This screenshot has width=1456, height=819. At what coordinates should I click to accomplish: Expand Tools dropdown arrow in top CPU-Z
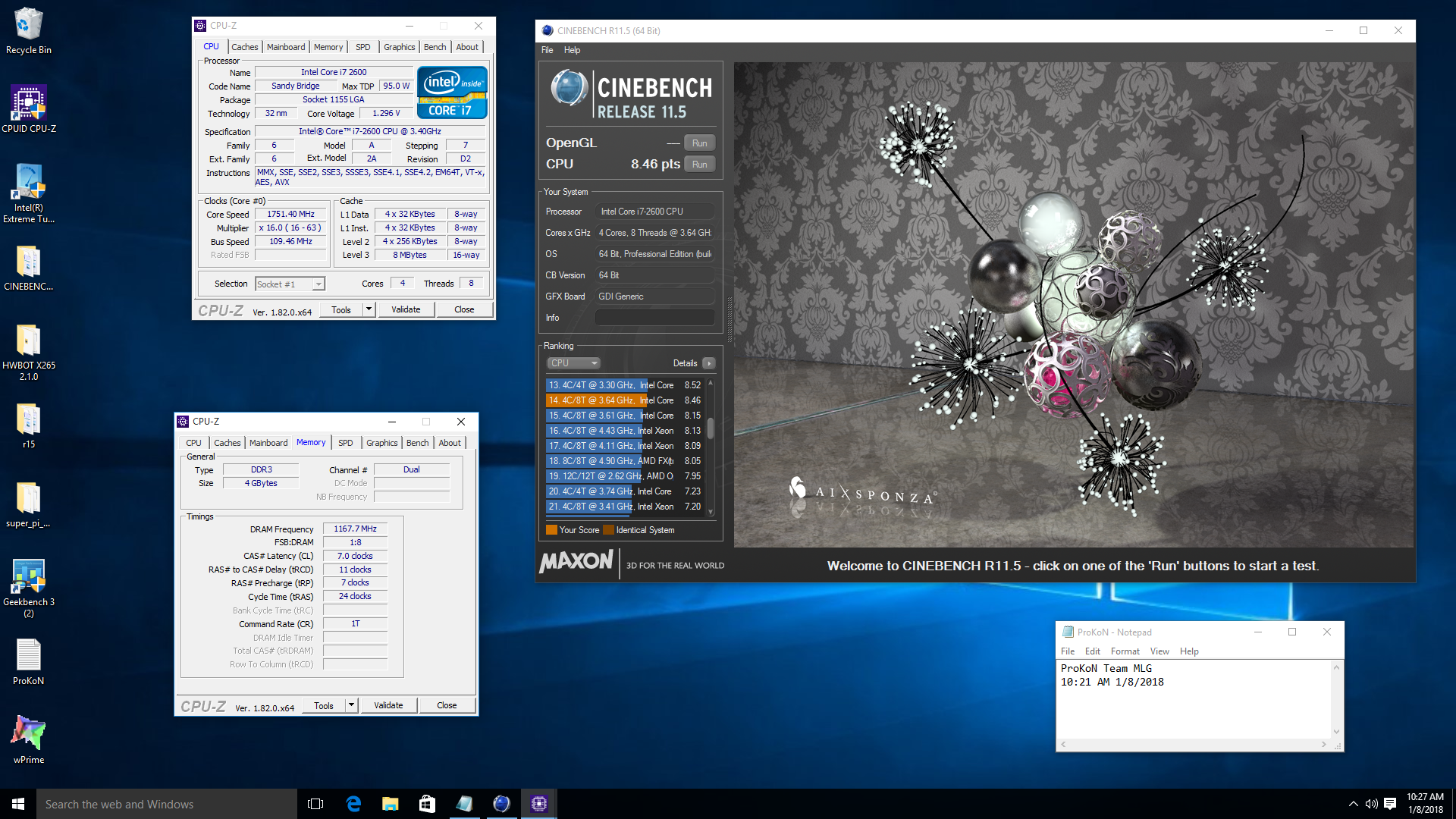[x=369, y=309]
